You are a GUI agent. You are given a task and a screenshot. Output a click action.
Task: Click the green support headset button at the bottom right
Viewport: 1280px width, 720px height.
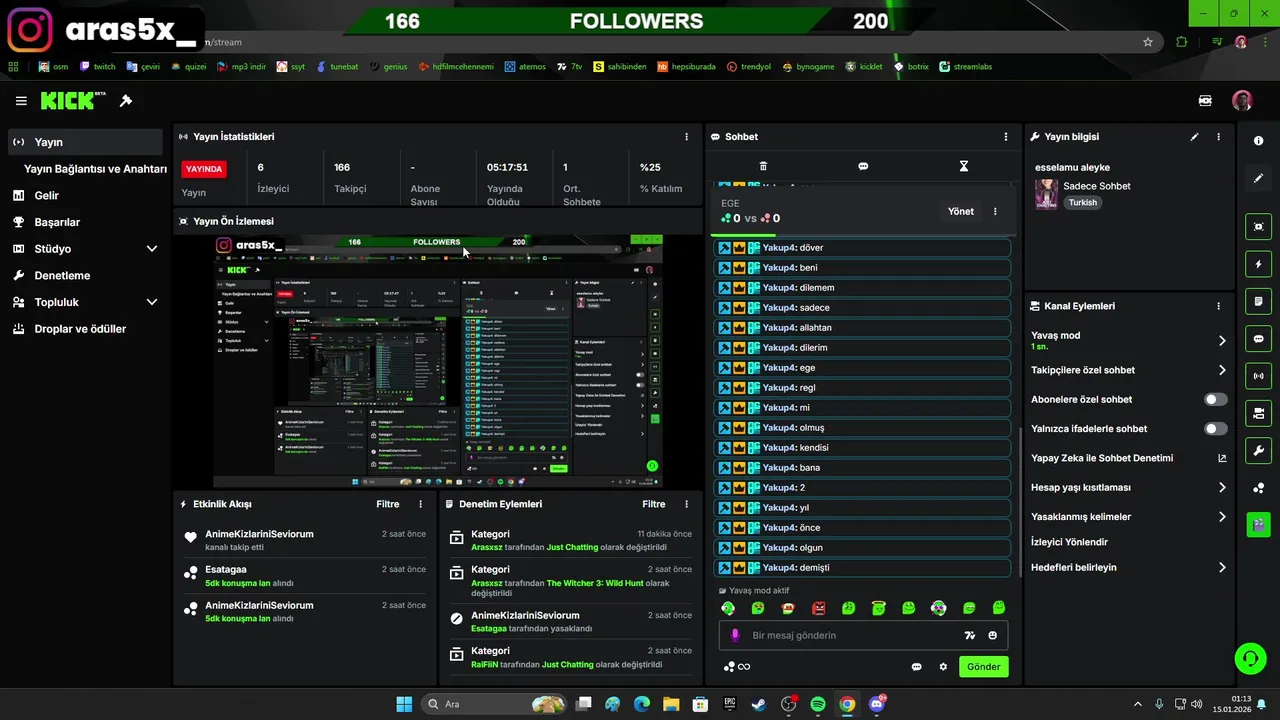(1250, 658)
